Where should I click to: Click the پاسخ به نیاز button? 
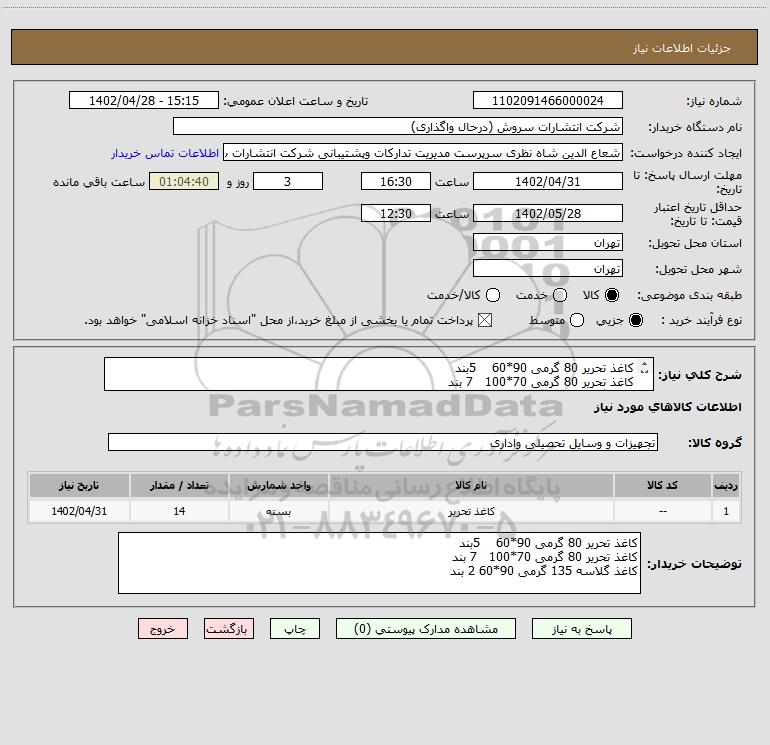(x=582, y=629)
